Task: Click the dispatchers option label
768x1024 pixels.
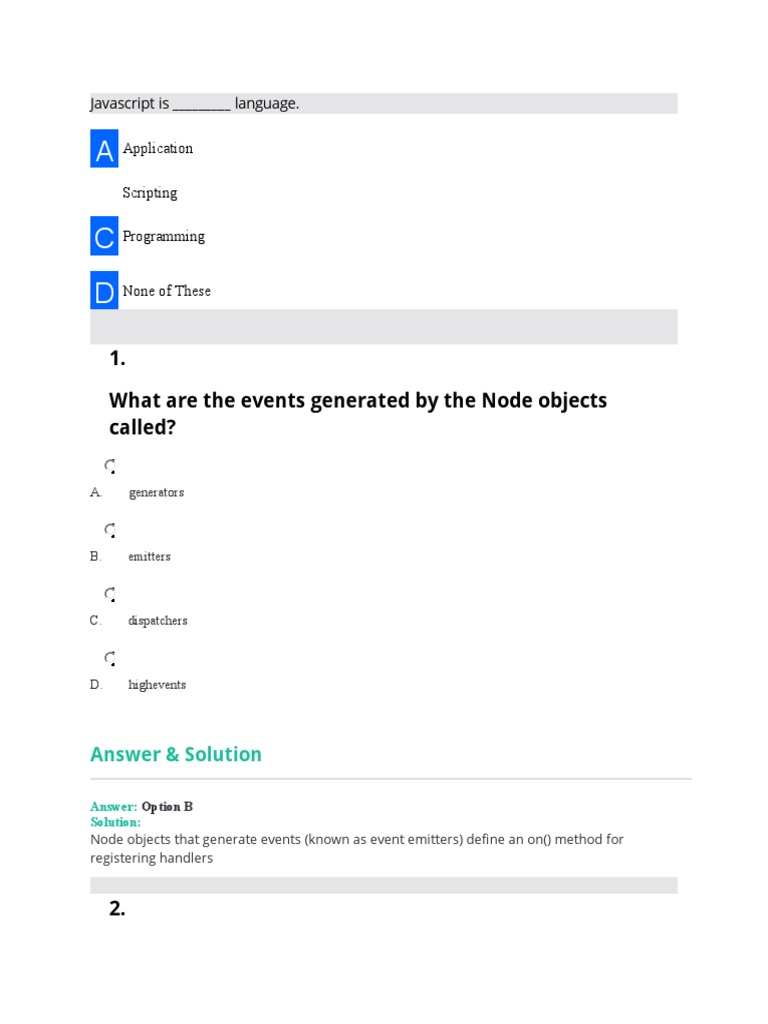Action: tap(157, 621)
